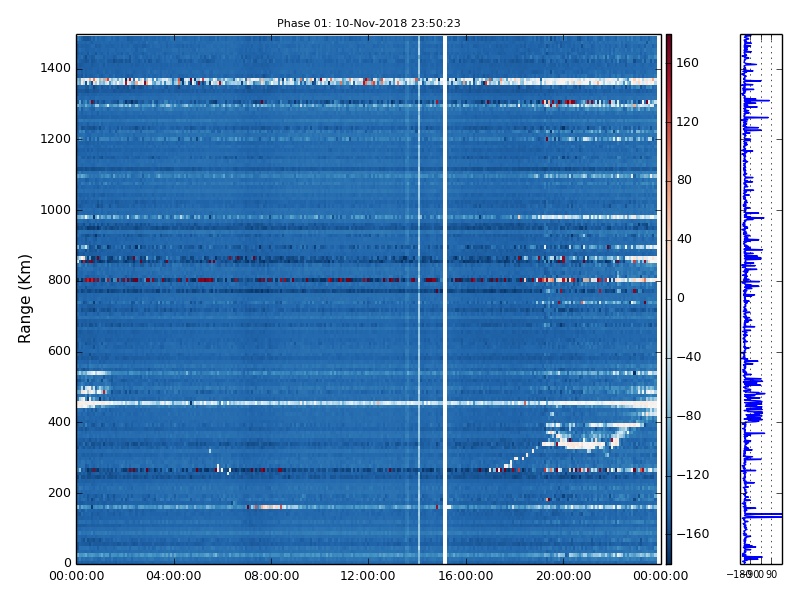Click the 16:00:00 time tick label
The image size is (800, 600).
(x=466, y=576)
